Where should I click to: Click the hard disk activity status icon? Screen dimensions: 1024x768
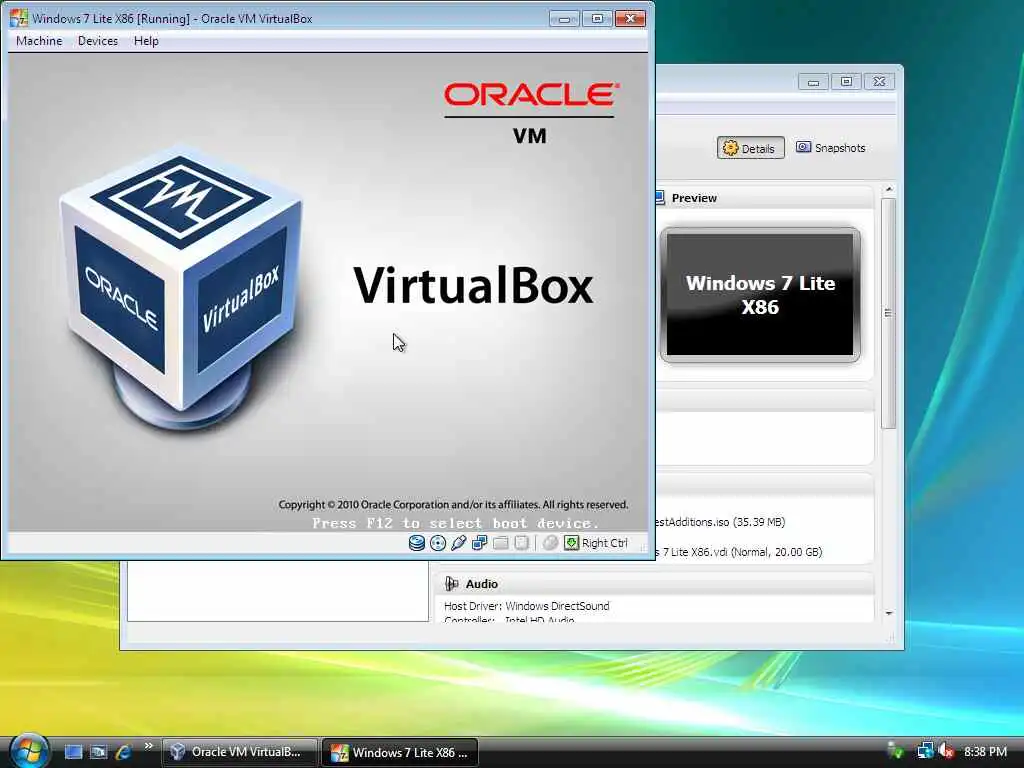click(x=417, y=543)
